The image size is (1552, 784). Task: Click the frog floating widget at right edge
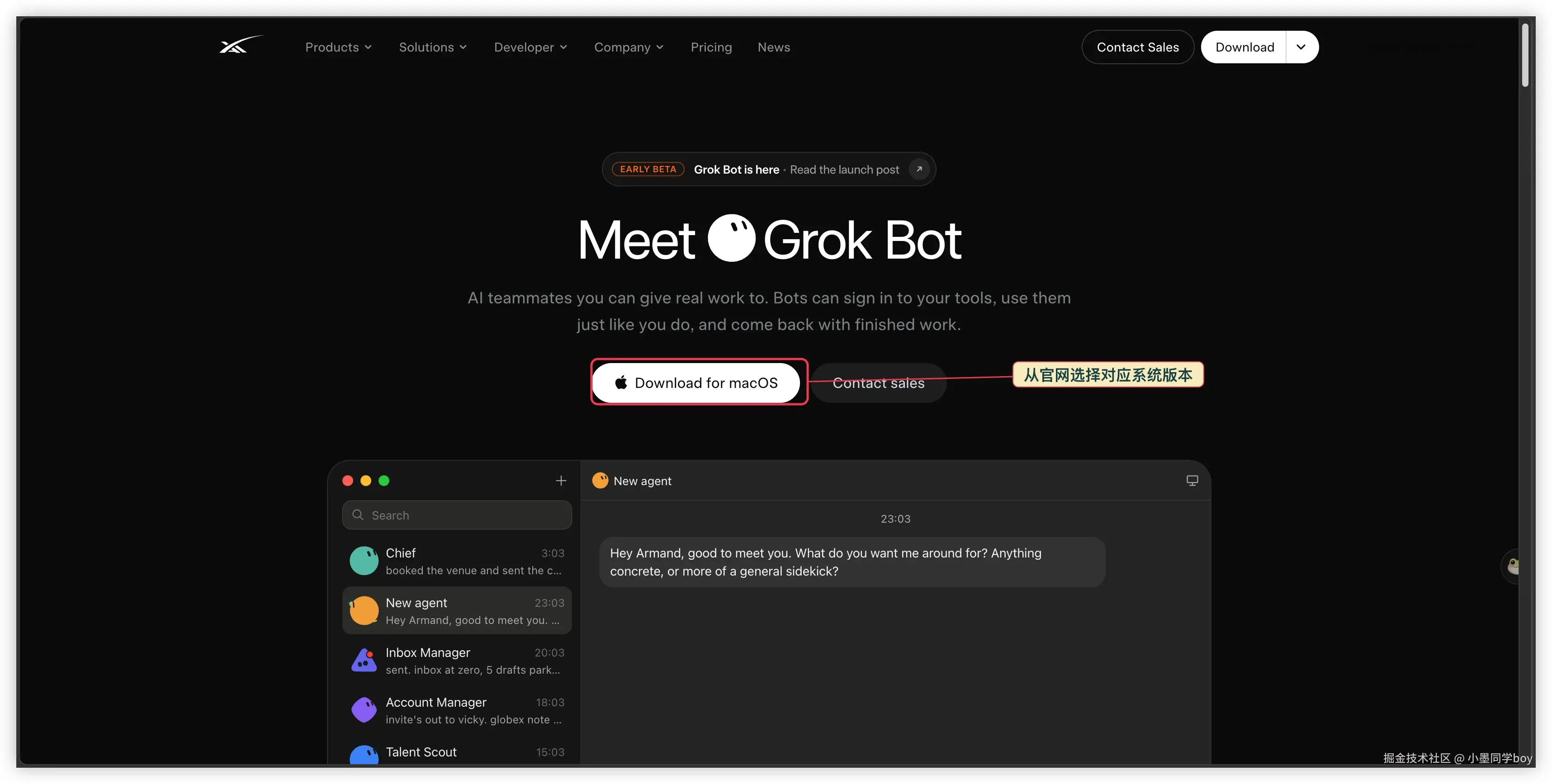(x=1511, y=566)
